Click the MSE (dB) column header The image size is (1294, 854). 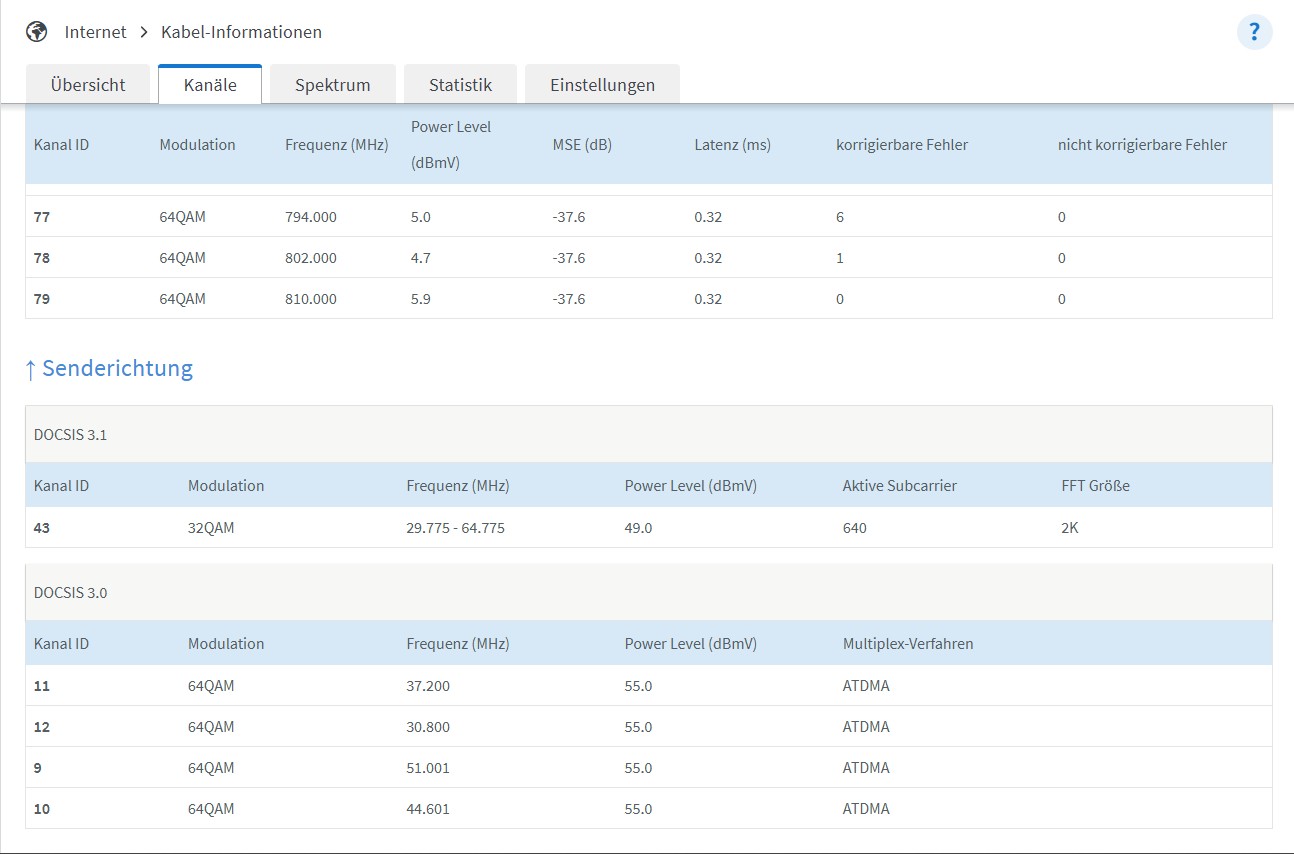[581, 145]
